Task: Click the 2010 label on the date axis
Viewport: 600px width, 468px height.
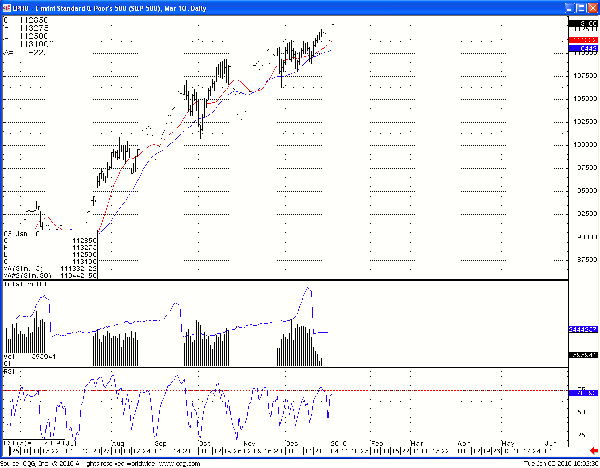Action: tap(338, 441)
